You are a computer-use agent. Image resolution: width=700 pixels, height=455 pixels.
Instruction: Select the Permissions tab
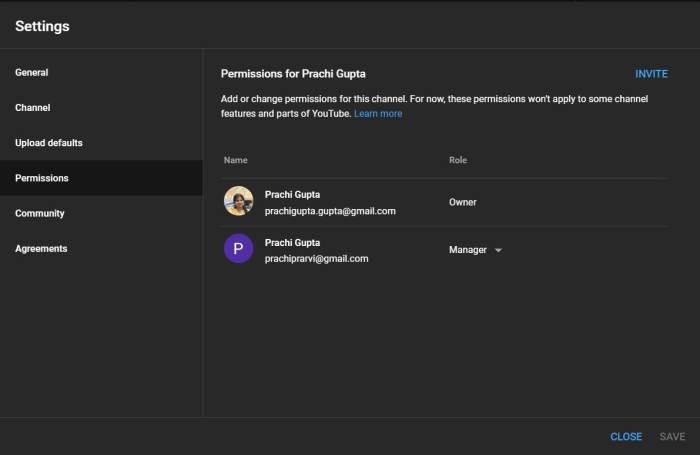pyautogui.click(x=42, y=178)
